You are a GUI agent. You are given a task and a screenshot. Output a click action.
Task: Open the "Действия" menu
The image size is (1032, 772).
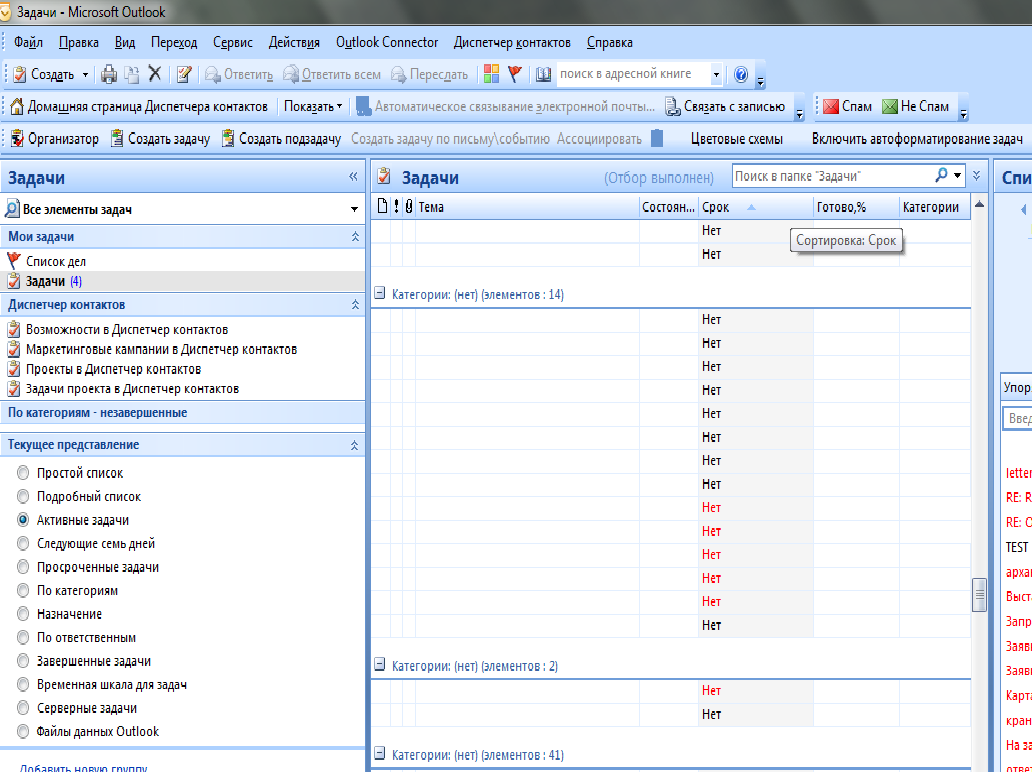coord(295,42)
